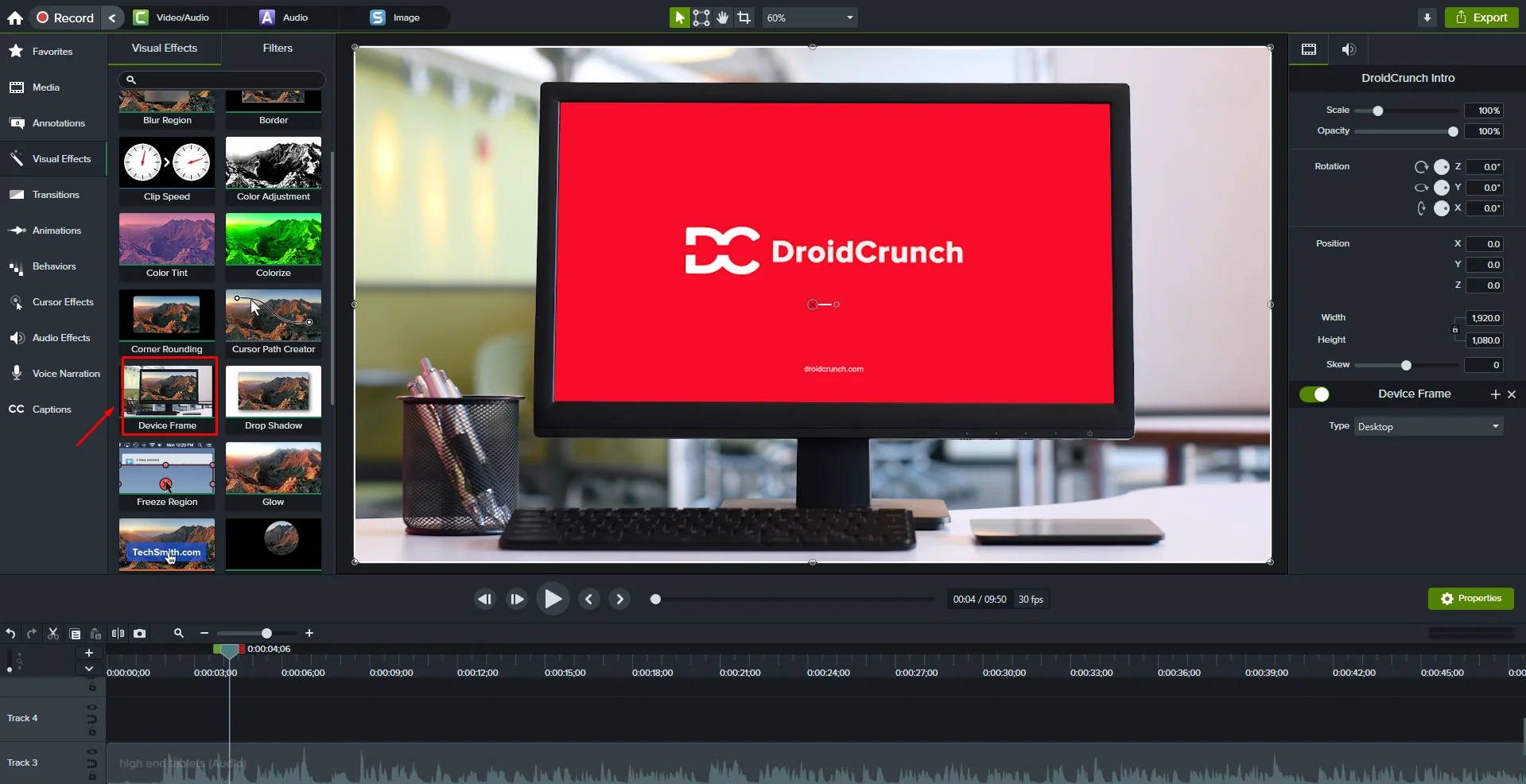
Task: Open the Media bin
Action: pyautogui.click(x=52, y=87)
